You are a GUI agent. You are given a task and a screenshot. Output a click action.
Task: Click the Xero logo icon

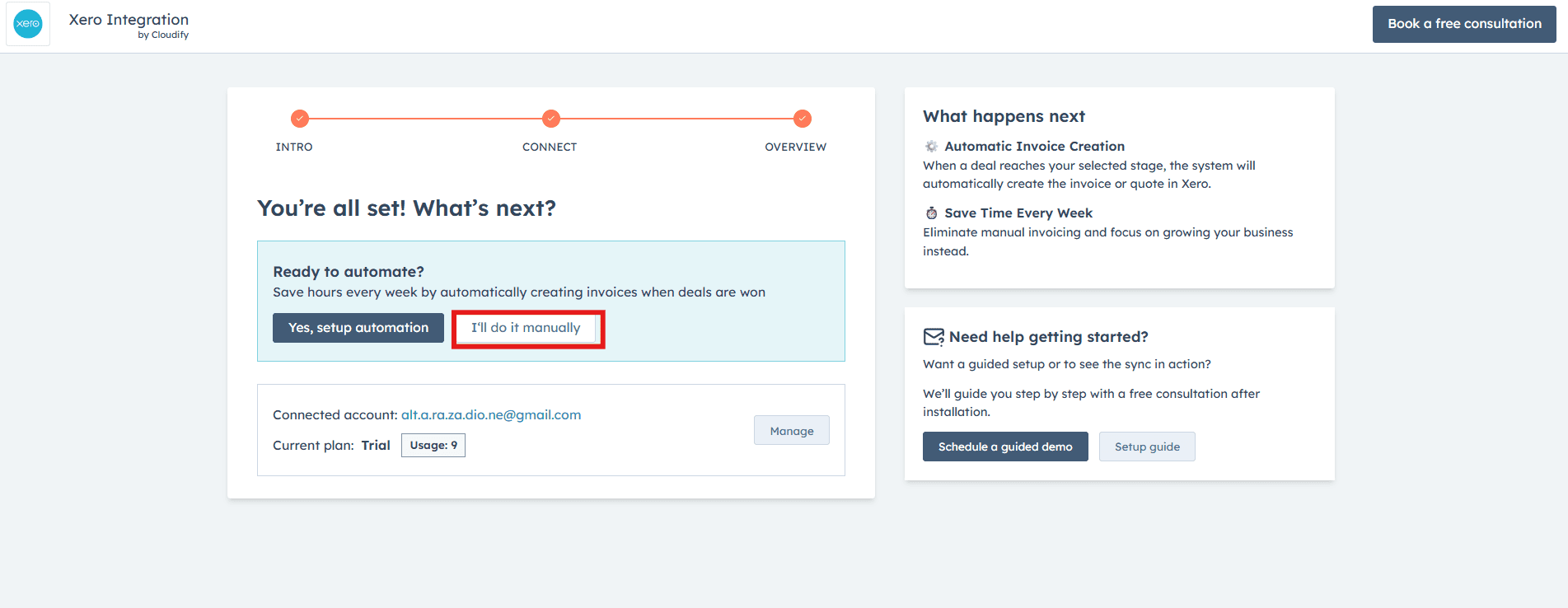click(28, 23)
